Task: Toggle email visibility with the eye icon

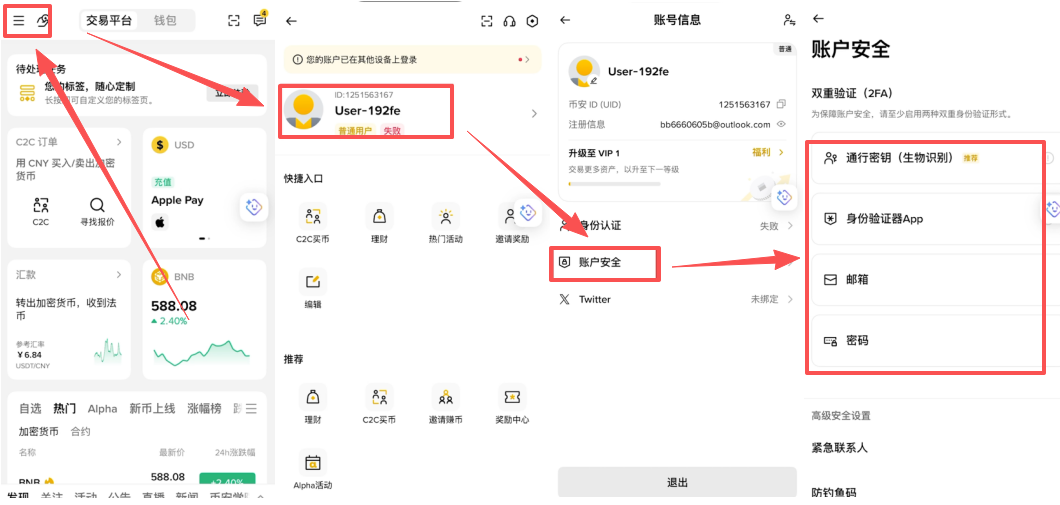Action: pos(781,124)
